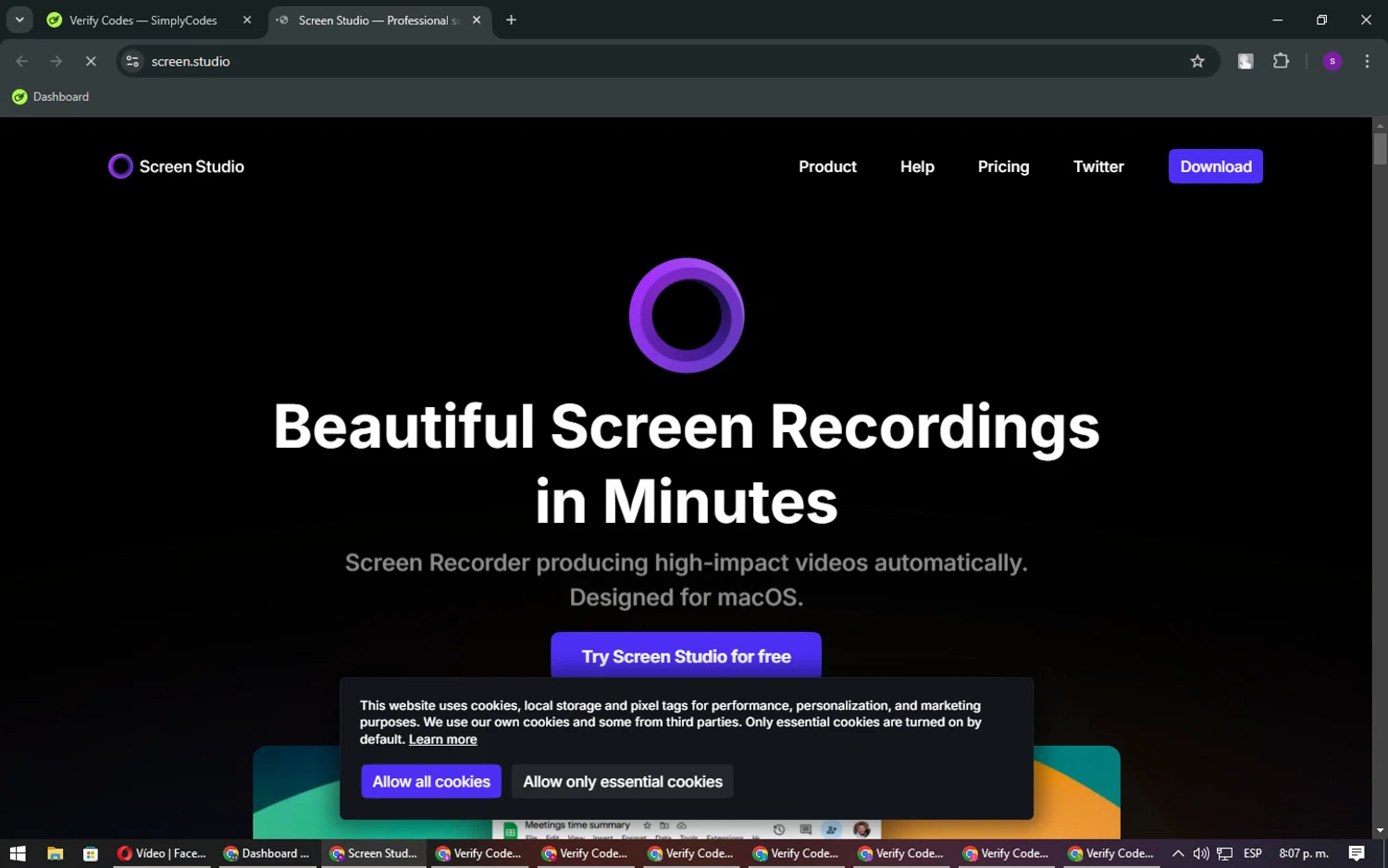This screenshot has height=868, width=1388.
Task: Open the Product menu item
Action: tap(827, 167)
